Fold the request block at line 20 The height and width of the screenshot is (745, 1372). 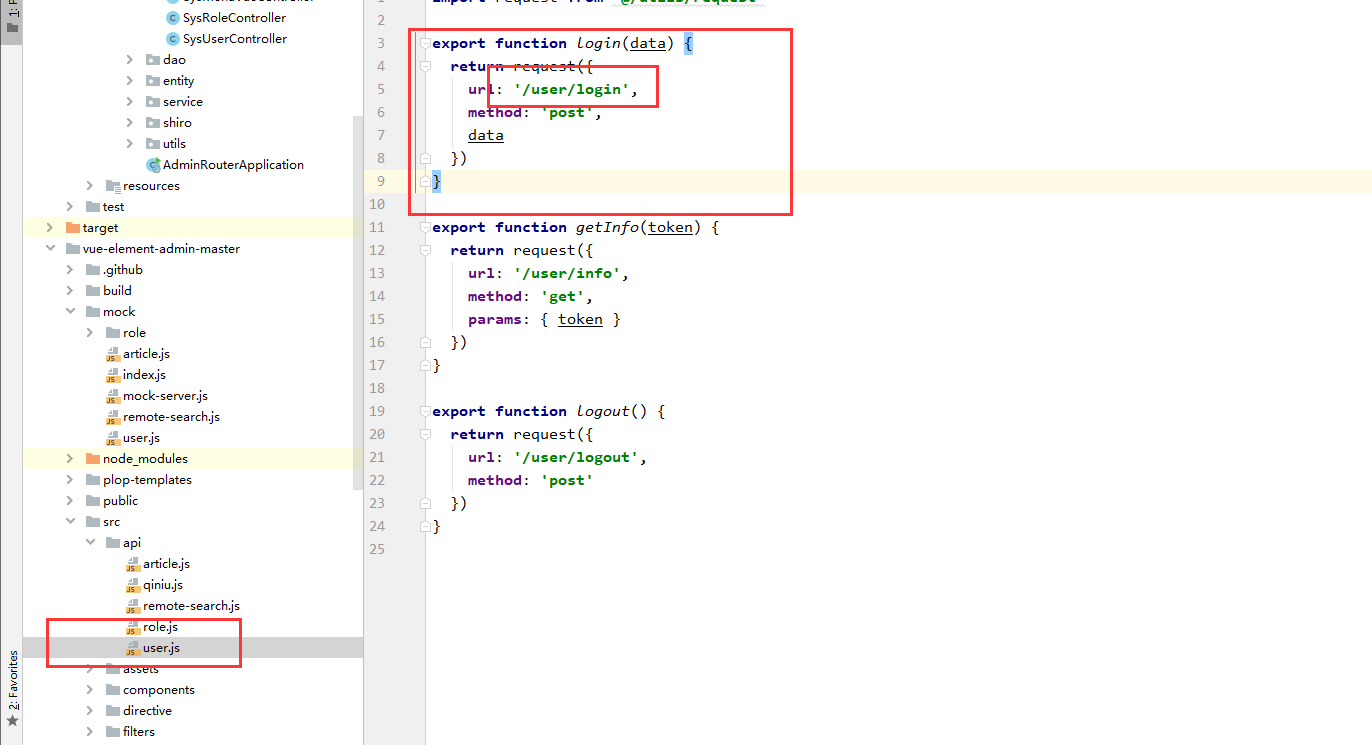[425, 434]
